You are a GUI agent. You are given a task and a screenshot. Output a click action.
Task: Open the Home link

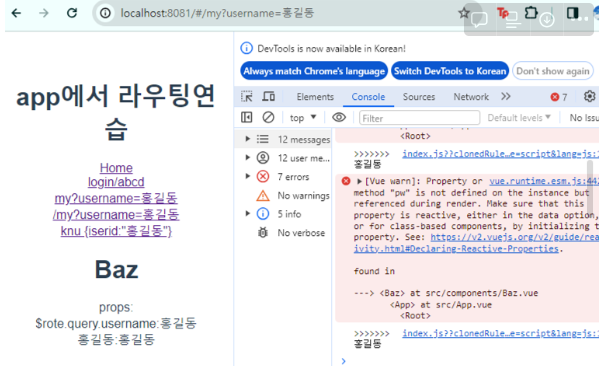[x=116, y=168]
